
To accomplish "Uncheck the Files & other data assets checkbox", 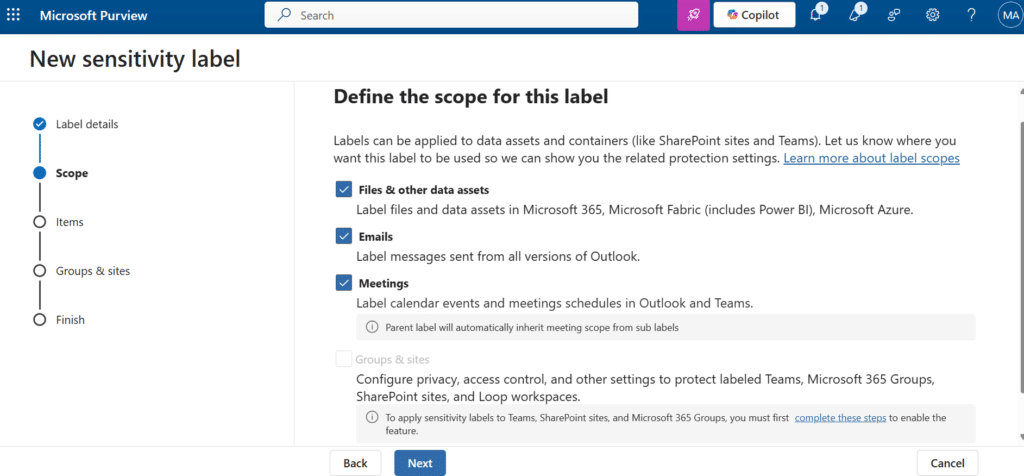I will point(344,189).
